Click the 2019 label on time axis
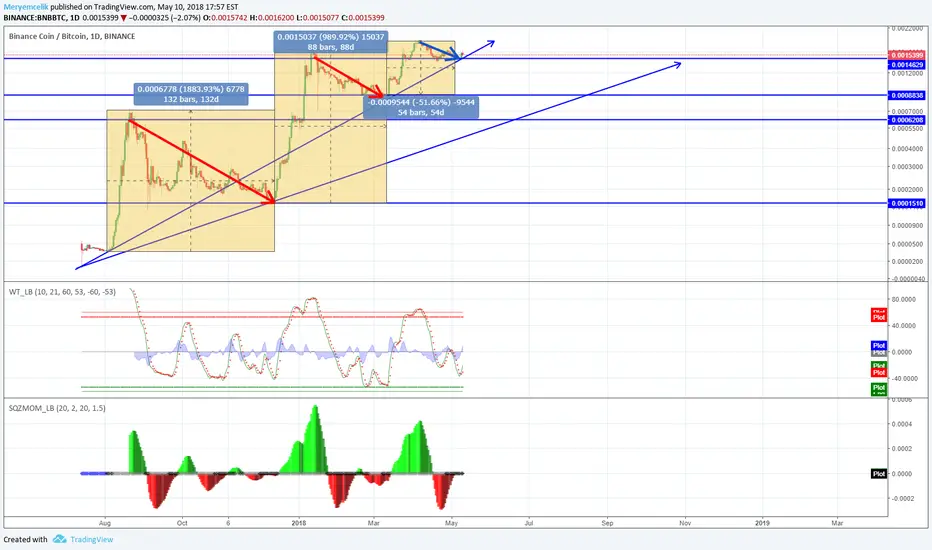The image size is (932, 550). point(761,523)
